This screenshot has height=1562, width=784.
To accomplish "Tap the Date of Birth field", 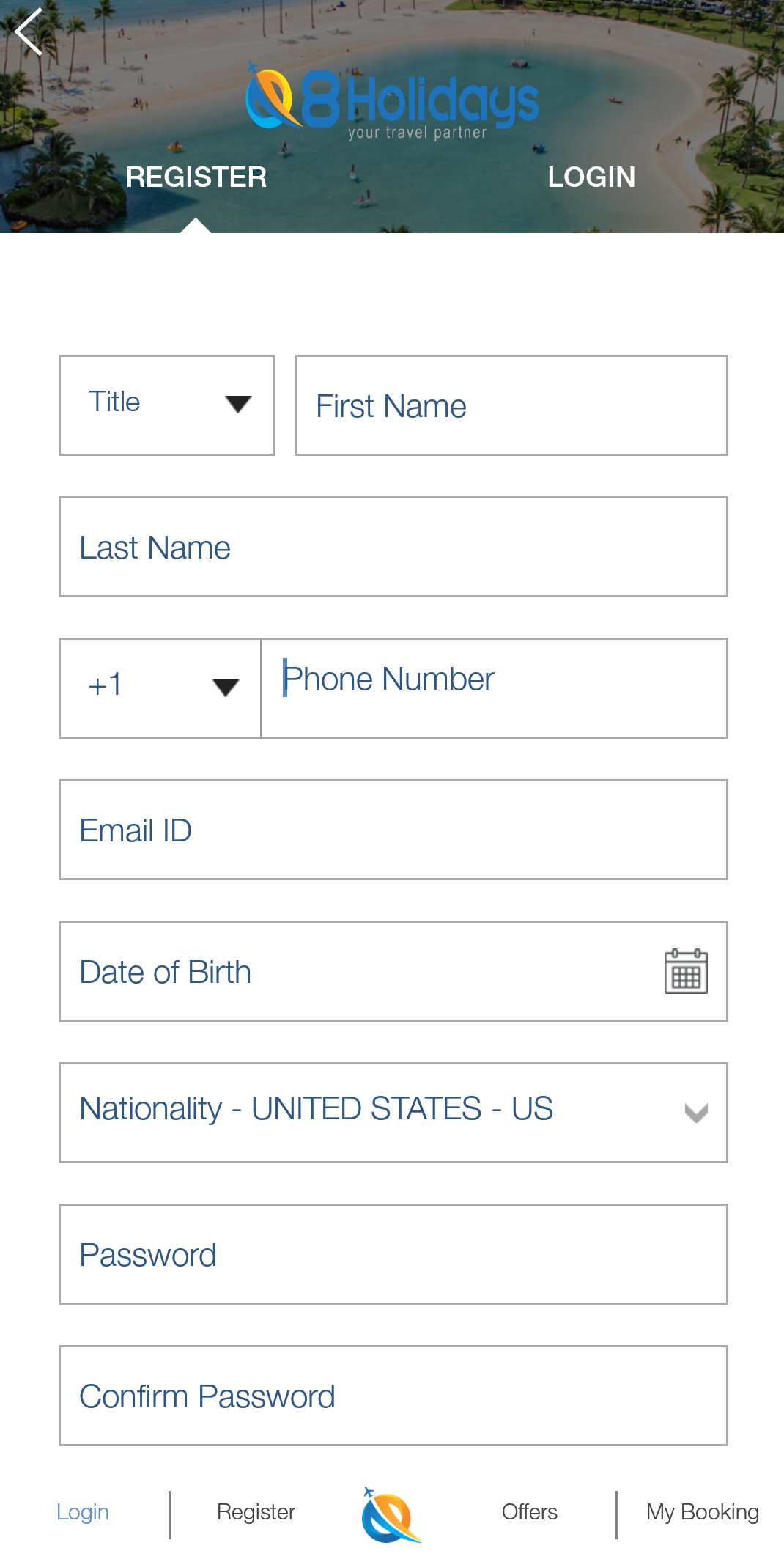I will coord(352,971).
